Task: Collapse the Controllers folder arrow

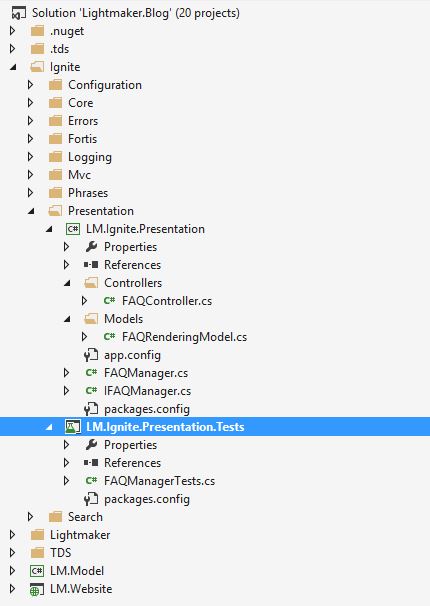Action: tap(67, 283)
